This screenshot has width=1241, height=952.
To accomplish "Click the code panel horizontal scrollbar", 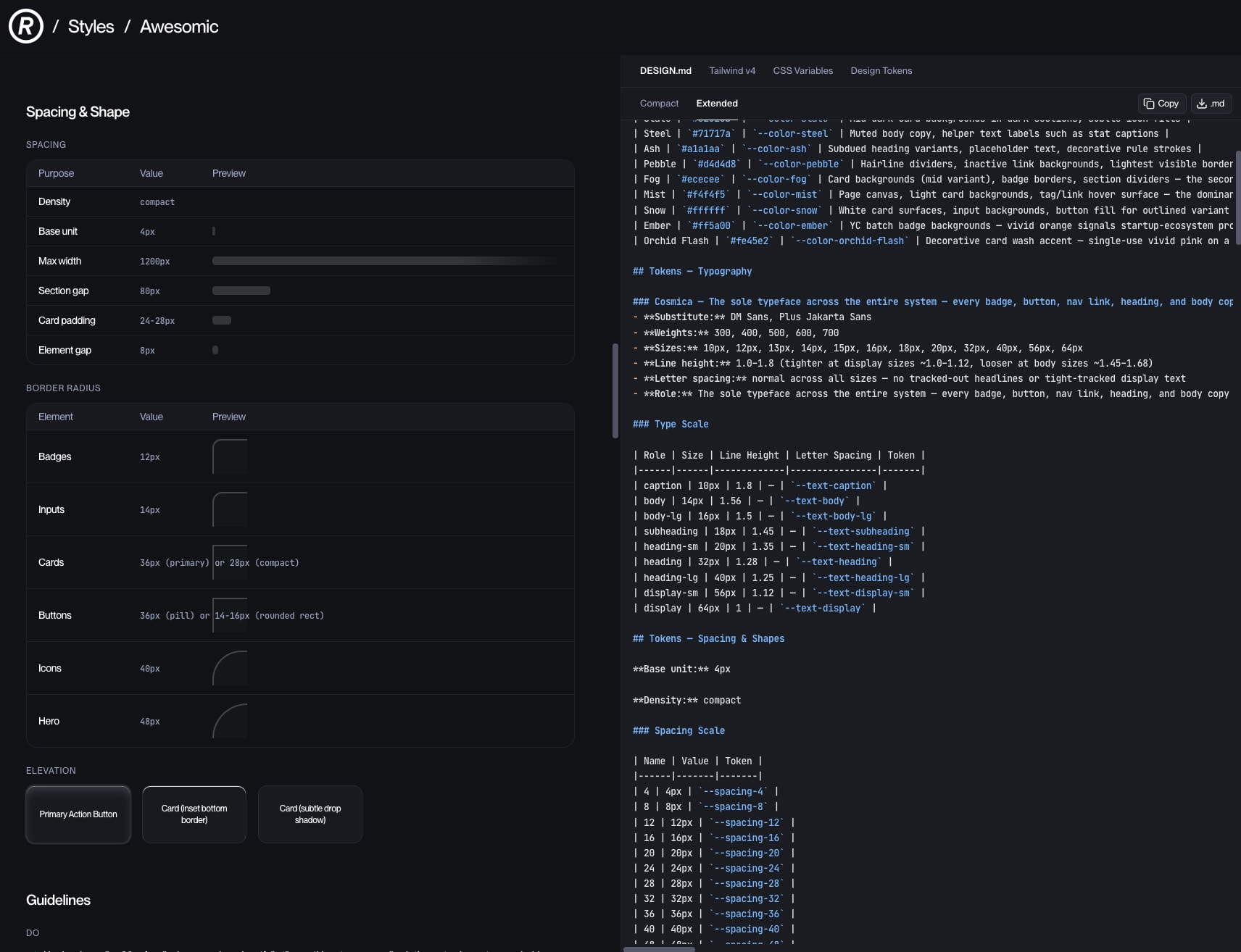I will pyautogui.click(x=660, y=949).
